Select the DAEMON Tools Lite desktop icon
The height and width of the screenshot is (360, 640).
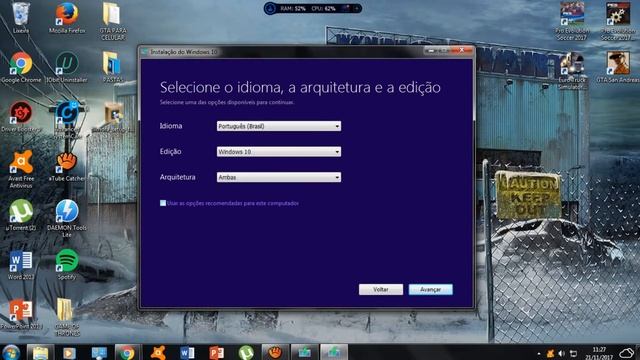pos(67,218)
